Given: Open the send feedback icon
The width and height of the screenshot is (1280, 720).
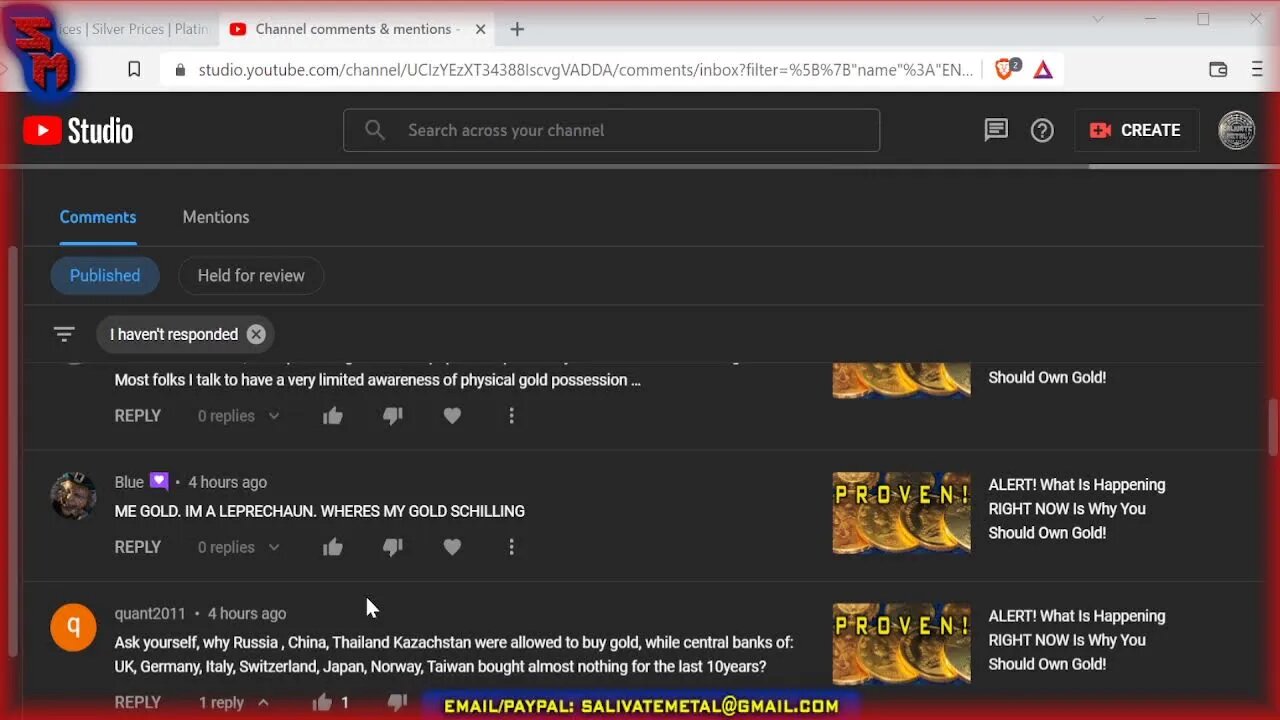Looking at the screenshot, I should 996,130.
